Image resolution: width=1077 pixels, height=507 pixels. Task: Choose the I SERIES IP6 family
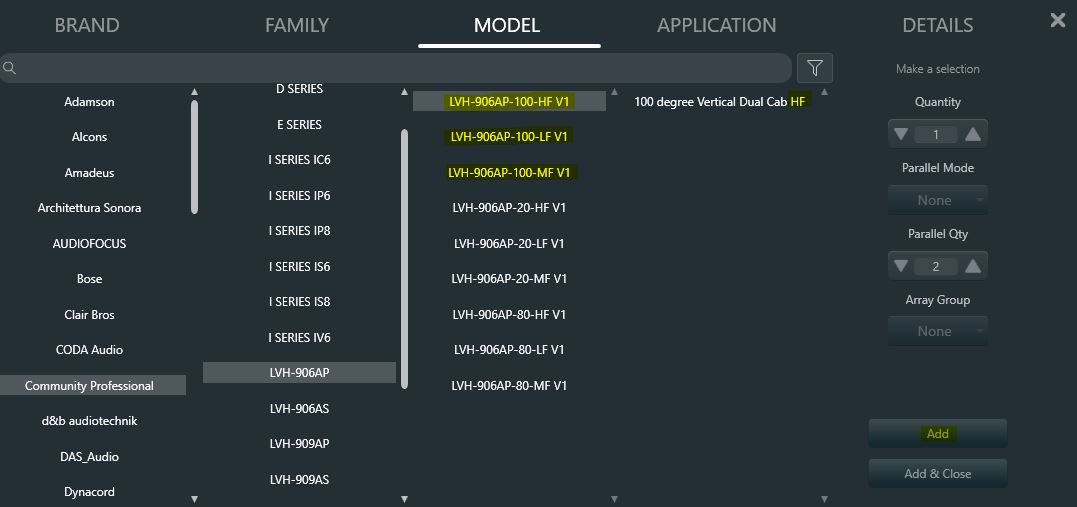299,195
